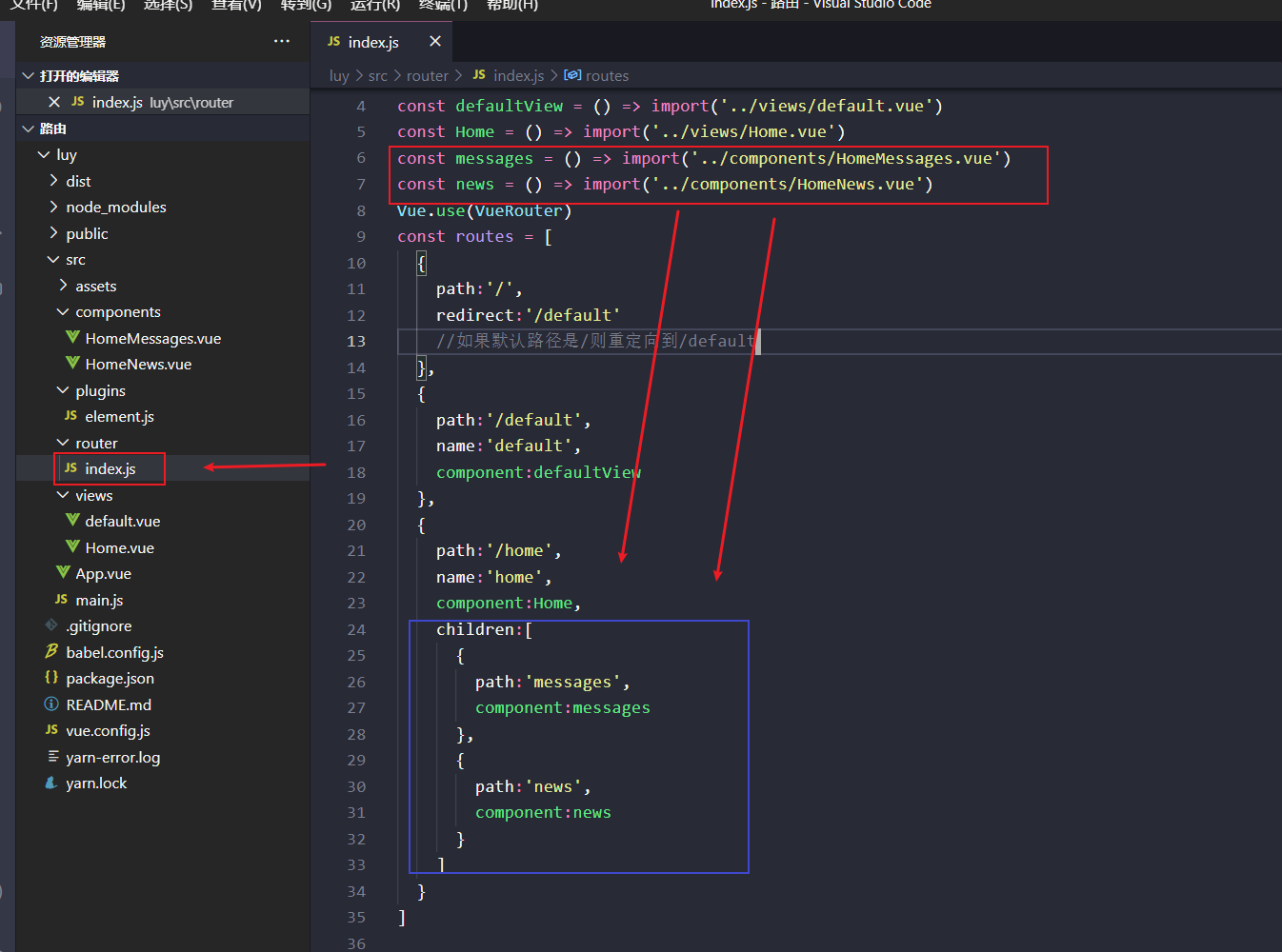The height and width of the screenshot is (952, 1282).
Task: Collapse the src folder
Action: pos(53,259)
